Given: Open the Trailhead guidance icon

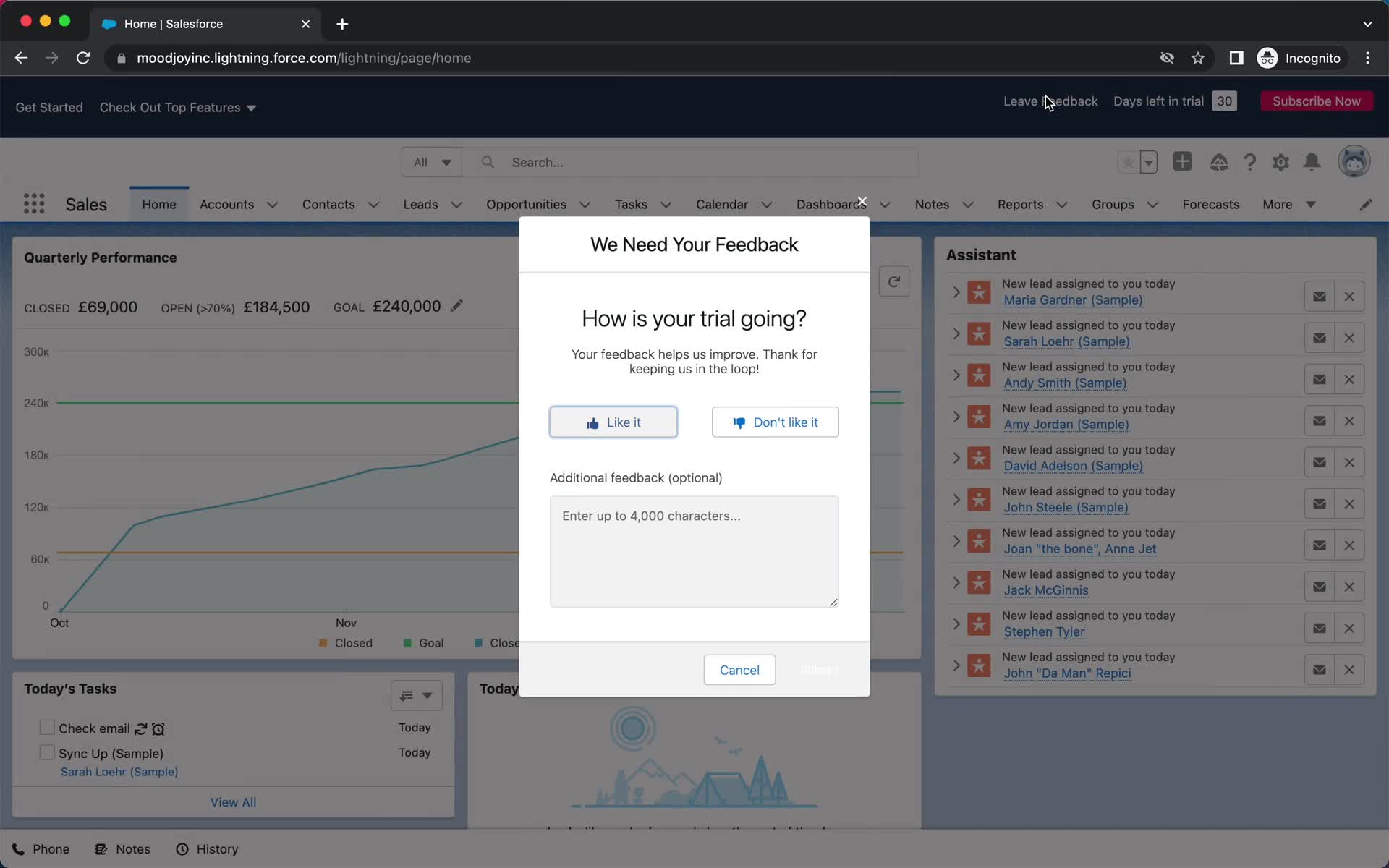Looking at the screenshot, I should (x=1219, y=162).
